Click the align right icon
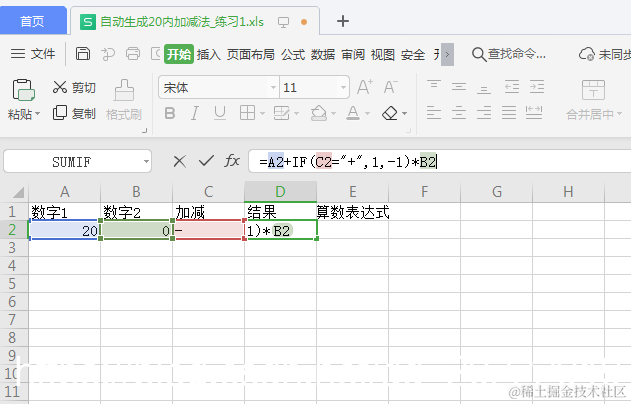 click(484, 113)
